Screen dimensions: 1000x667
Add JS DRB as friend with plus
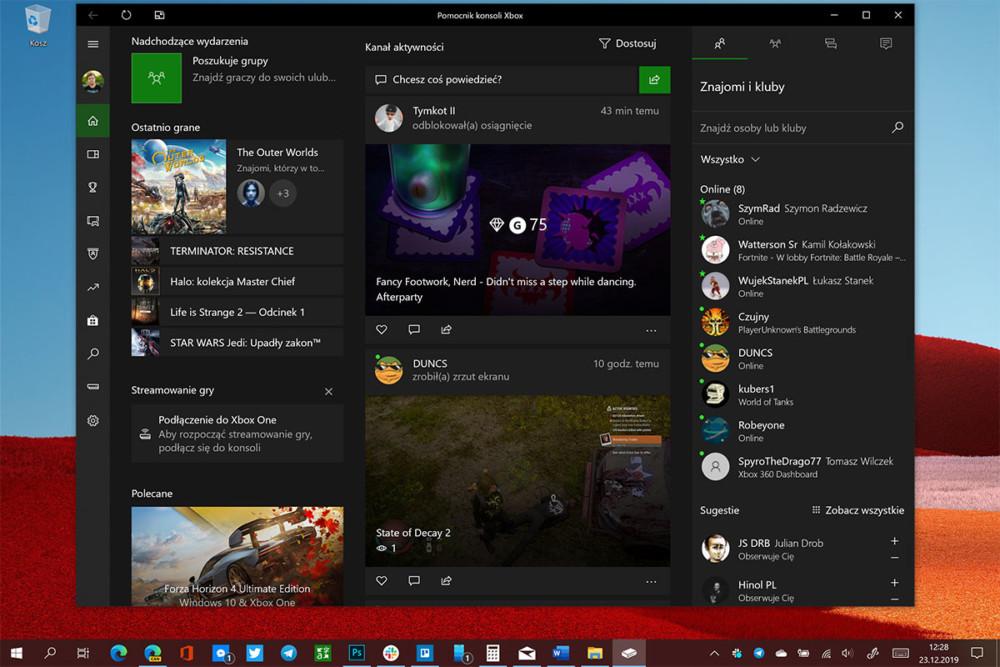(x=895, y=541)
